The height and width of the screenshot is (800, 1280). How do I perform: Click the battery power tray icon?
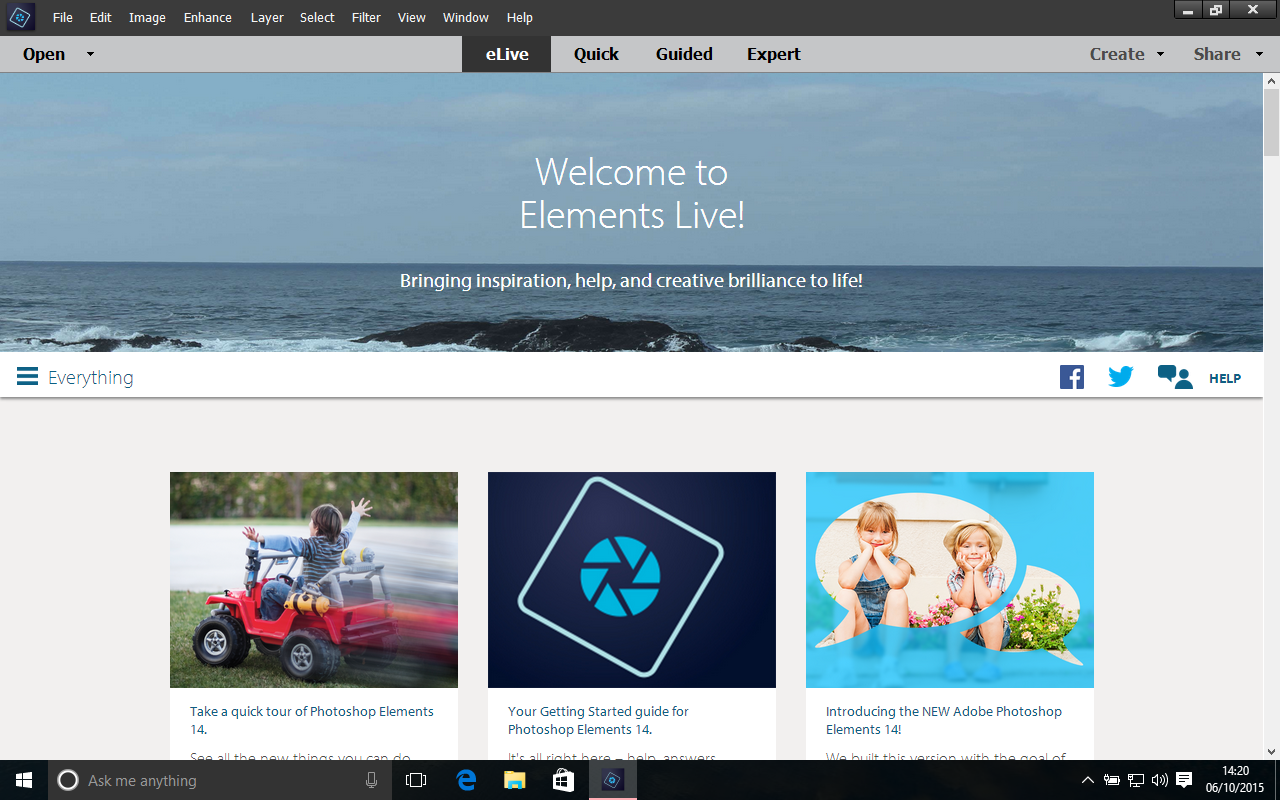coord(1112,780)
